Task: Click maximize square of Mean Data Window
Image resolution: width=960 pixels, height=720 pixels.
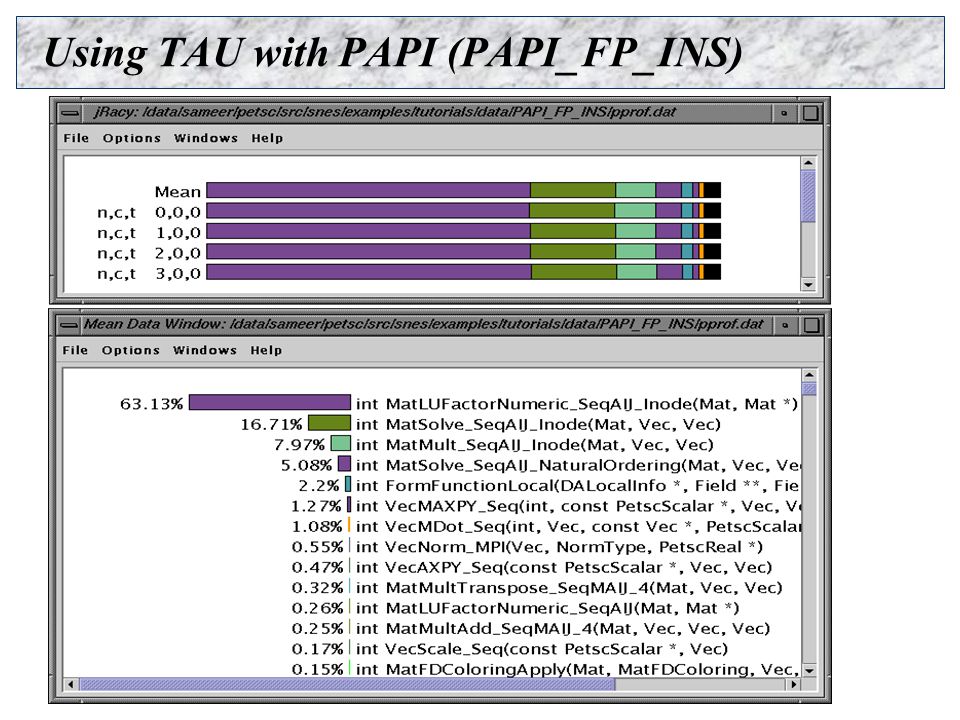Action: [811, 325]
